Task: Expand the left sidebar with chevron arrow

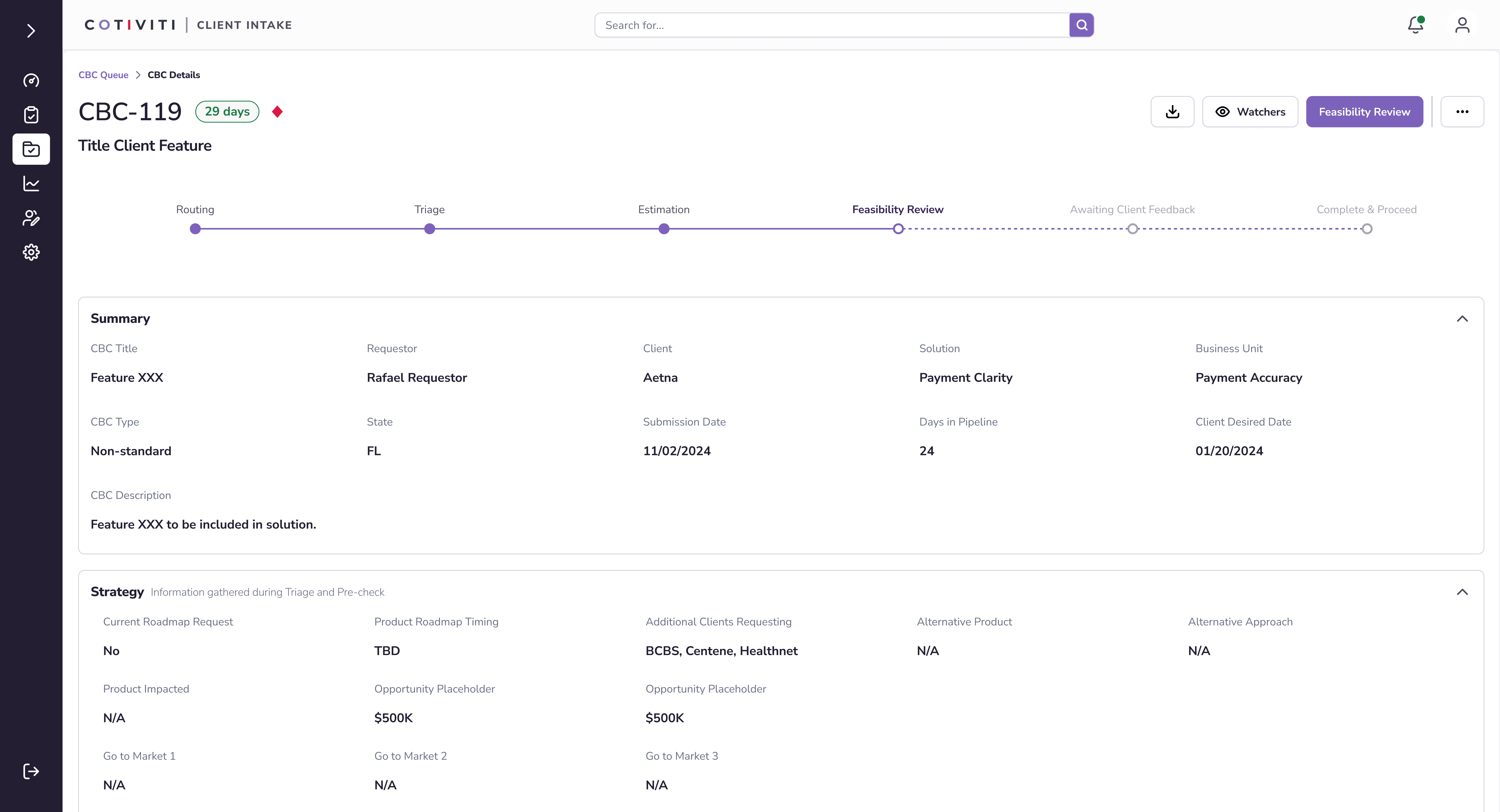Action: pos(31,31)
